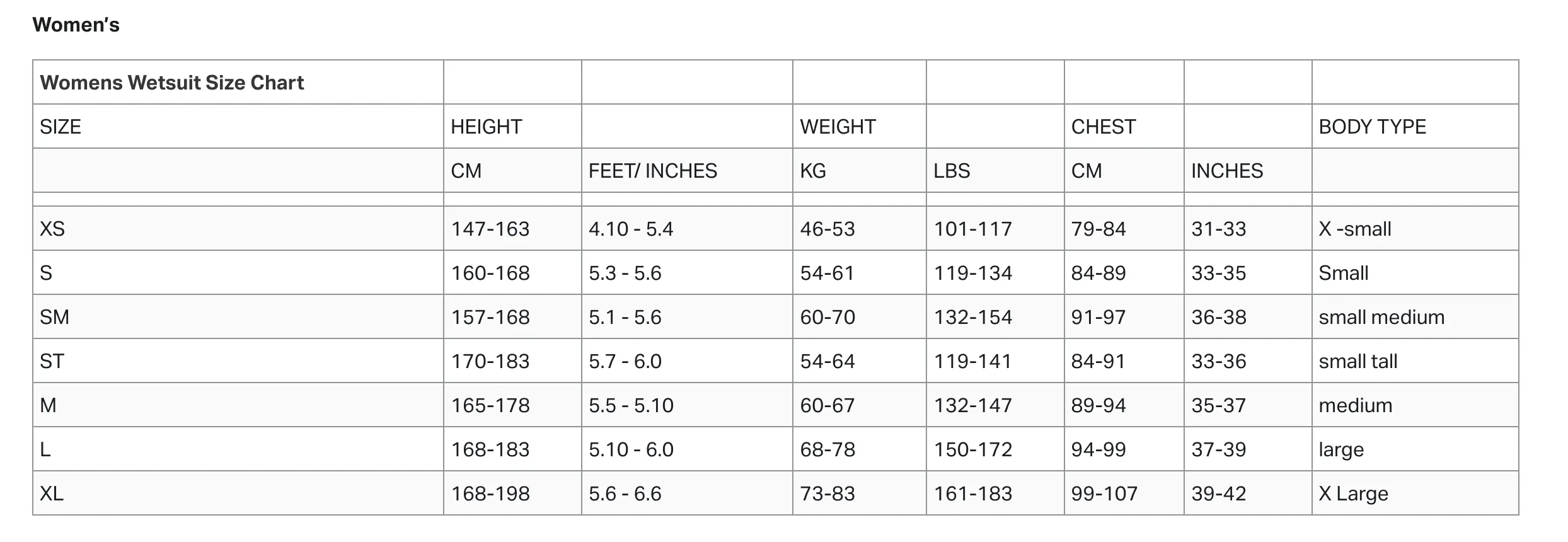Screen dimensions: 1568x542
Task: Click the BODY TYPE column header
Action: tap(1415, 126)
